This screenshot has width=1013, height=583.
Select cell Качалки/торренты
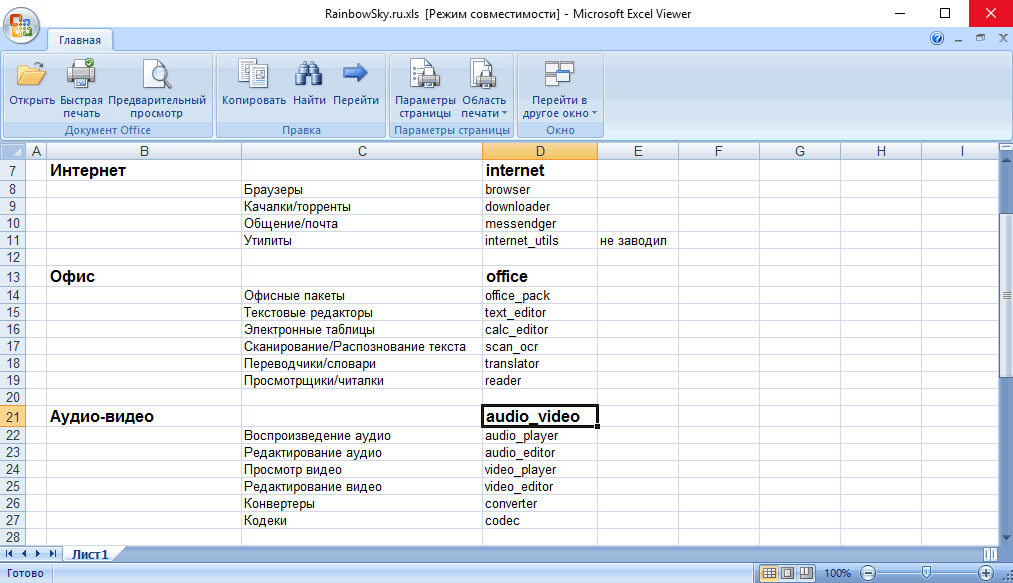click(362, 207)
